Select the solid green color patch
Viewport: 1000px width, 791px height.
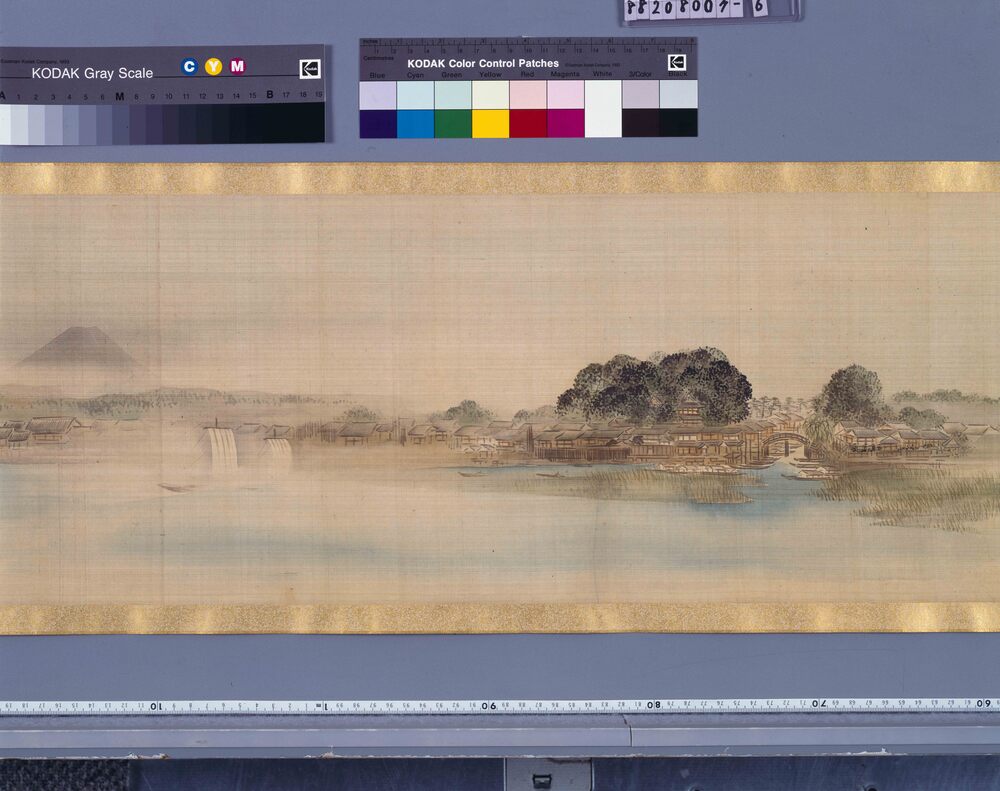pyautogui.click(x=453, y=124)
